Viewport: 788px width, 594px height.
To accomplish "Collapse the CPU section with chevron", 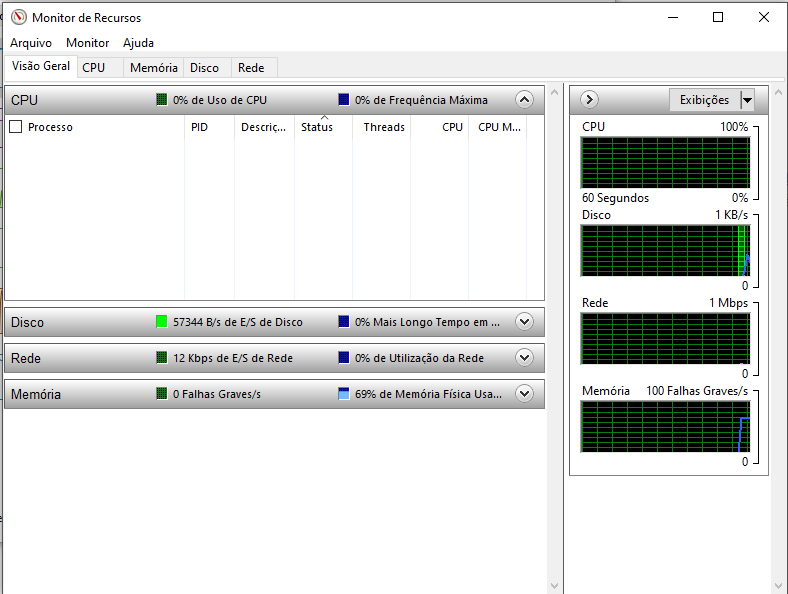I will point(524,100).
